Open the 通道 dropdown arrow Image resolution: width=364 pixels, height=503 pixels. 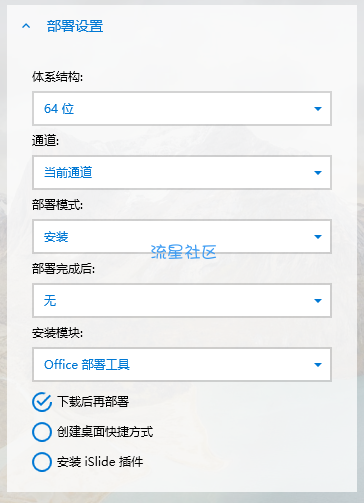pyautogui.click(x=318, y=173)
